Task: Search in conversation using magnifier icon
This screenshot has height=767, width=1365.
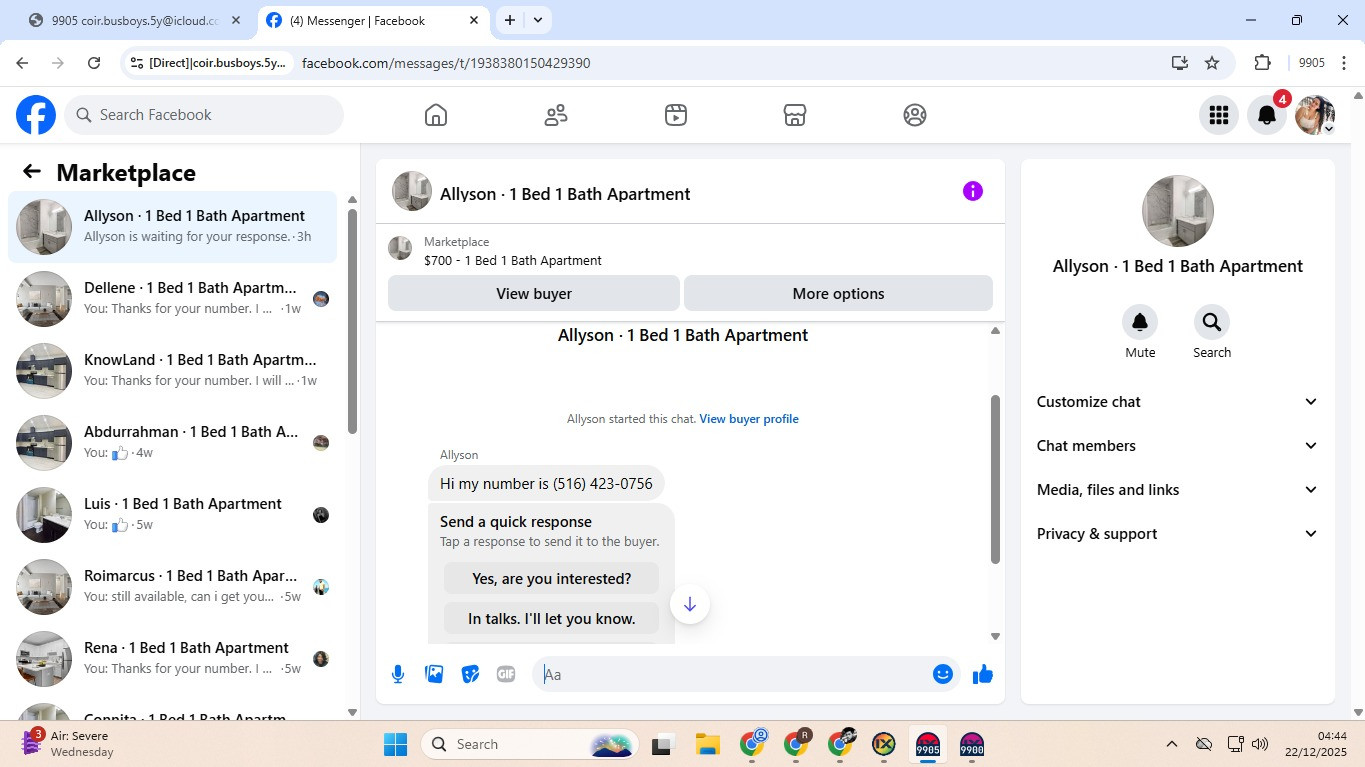Action: (x=1212, y=322)
